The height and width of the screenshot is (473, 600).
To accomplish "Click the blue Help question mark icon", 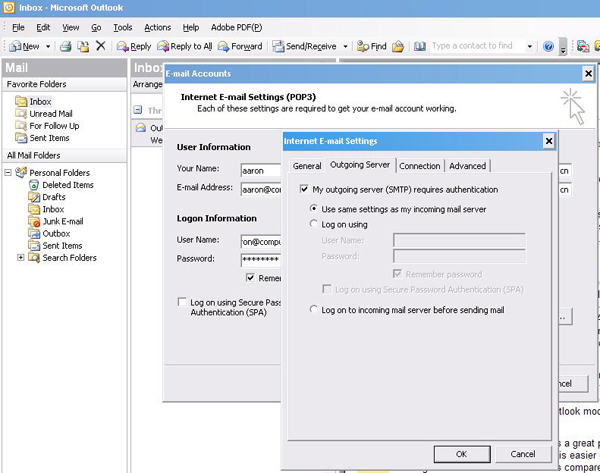I will (548, 46).
